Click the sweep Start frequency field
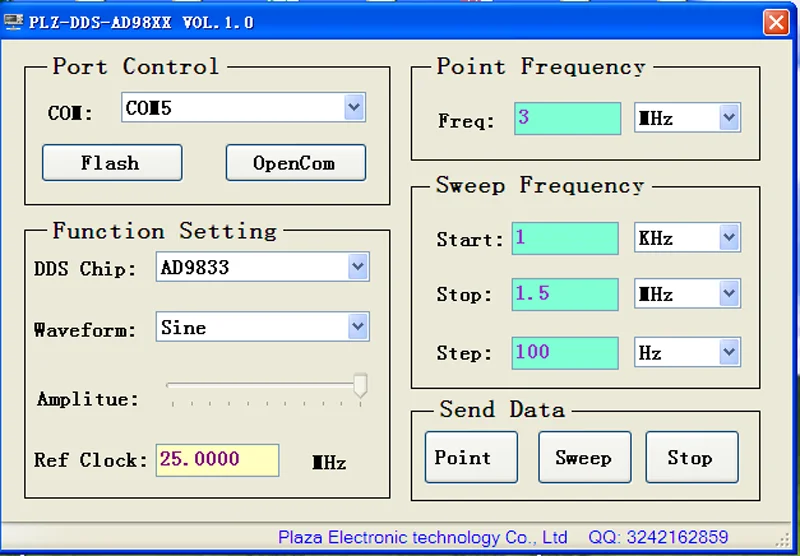 coord(566,238)
